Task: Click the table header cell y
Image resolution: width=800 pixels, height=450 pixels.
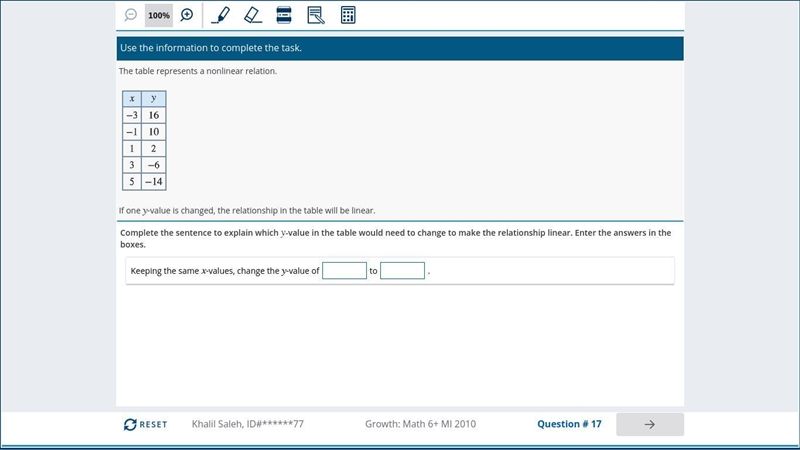Action: (x=154, y=98)
